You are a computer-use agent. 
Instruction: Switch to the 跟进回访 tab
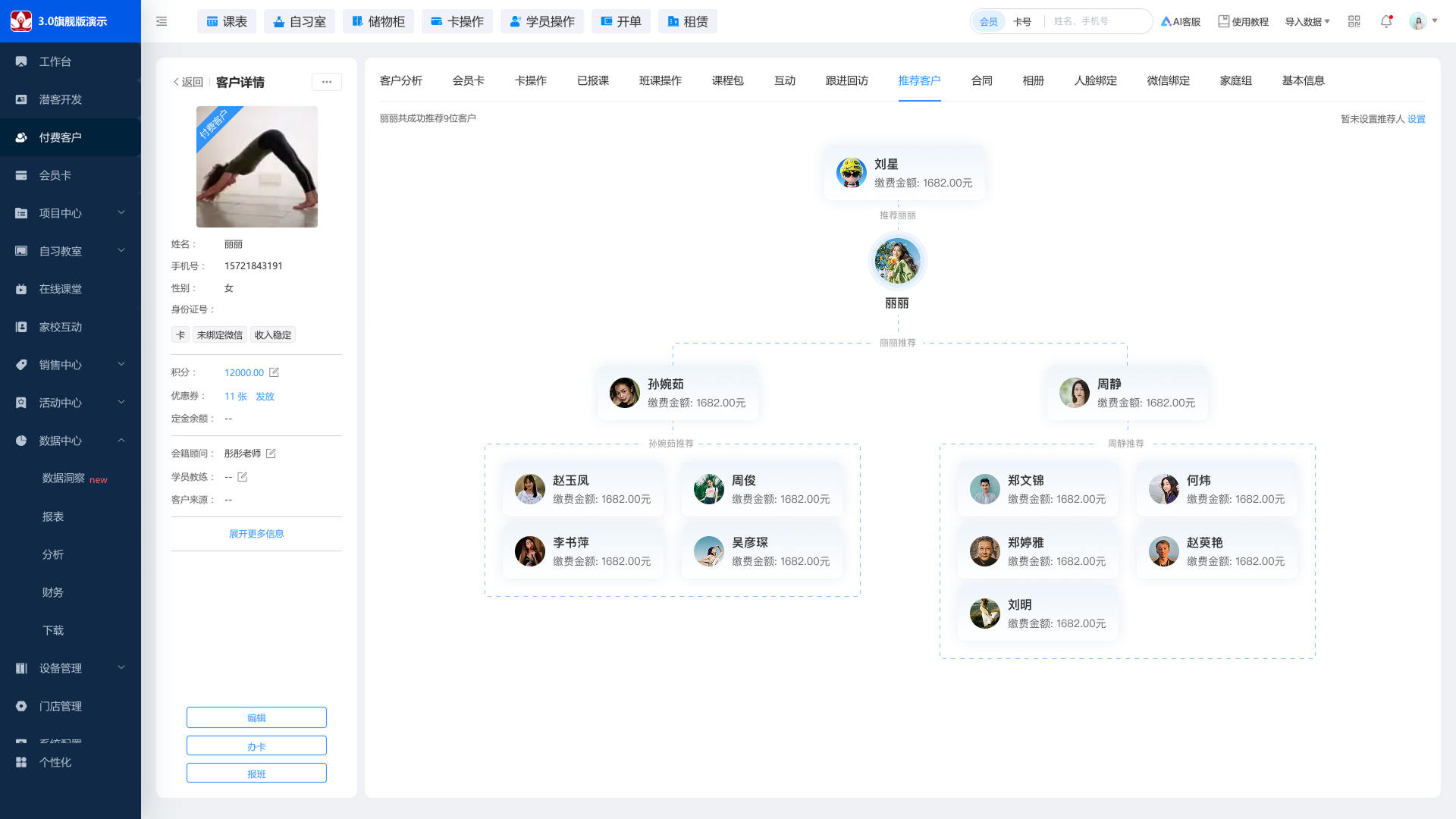[847, 80]
